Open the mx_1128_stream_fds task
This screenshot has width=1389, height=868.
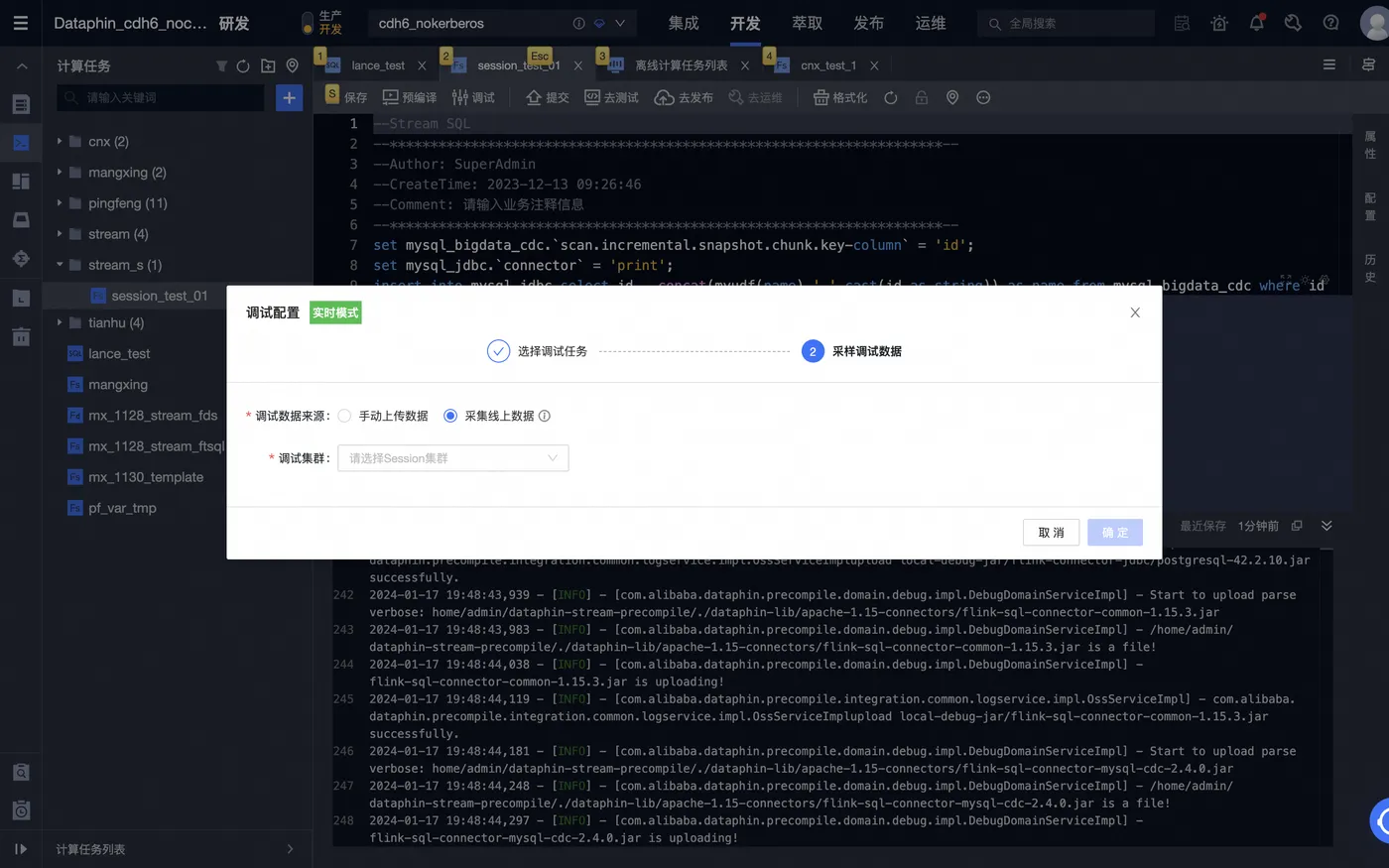(152, 415)
